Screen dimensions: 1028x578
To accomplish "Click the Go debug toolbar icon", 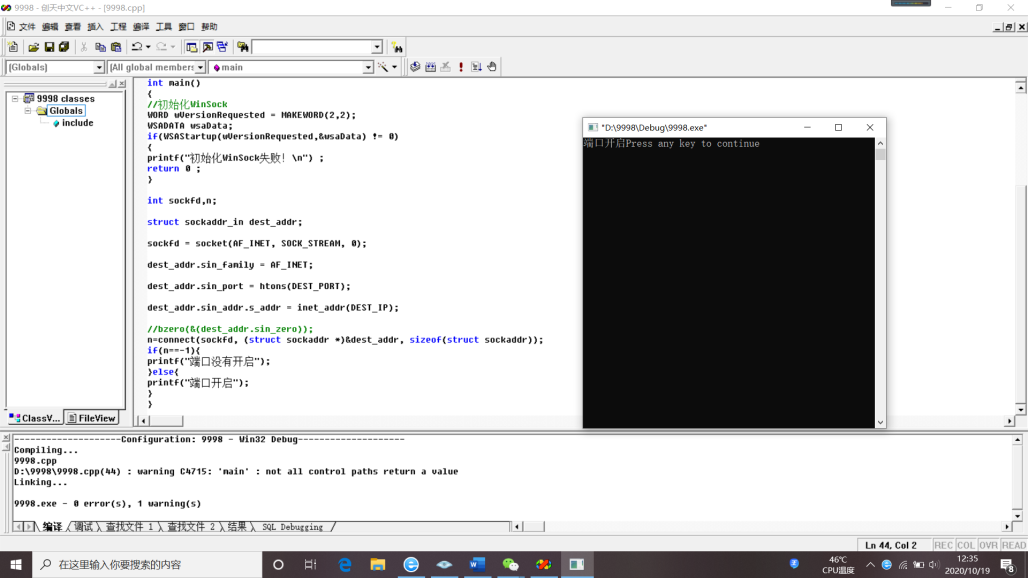I will [x=477, y=67].
